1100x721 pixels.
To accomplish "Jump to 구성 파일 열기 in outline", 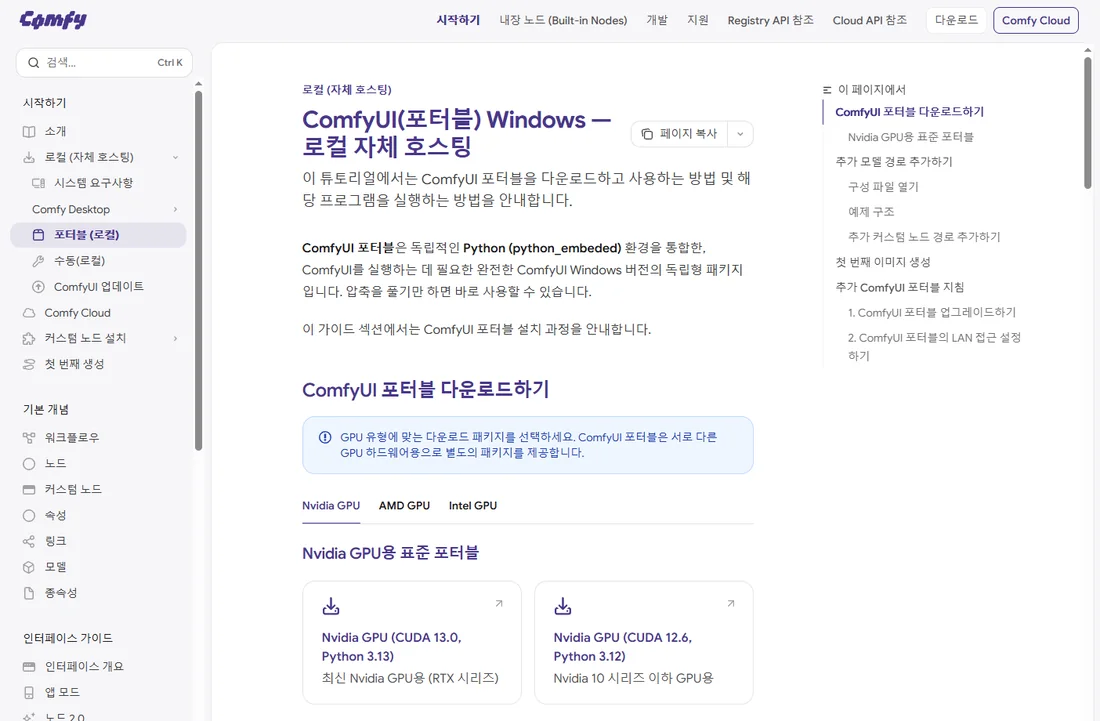I will click(x=883, y=187).
